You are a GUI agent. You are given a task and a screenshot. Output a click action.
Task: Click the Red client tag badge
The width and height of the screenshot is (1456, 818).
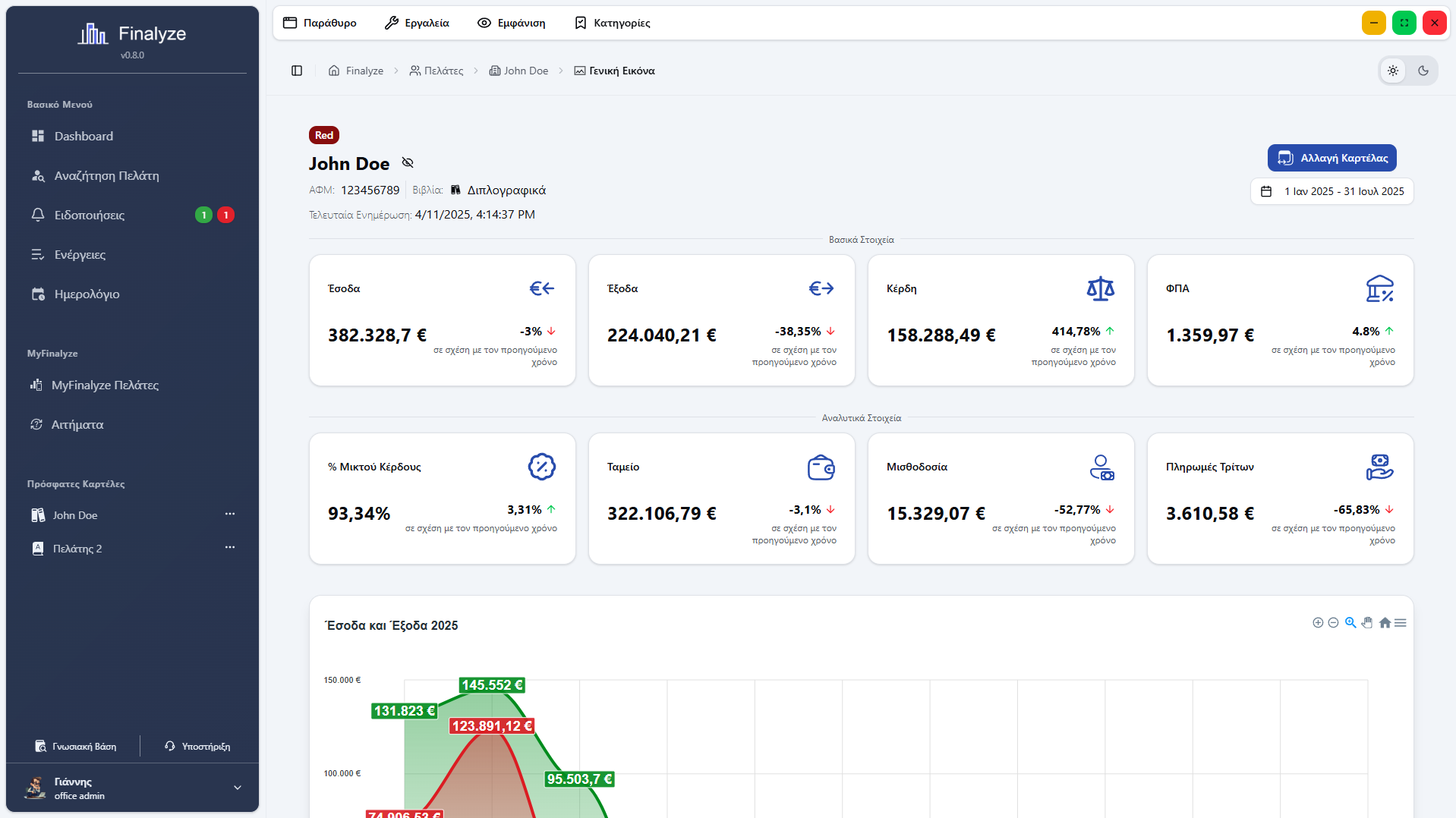(x=324, y=135)
